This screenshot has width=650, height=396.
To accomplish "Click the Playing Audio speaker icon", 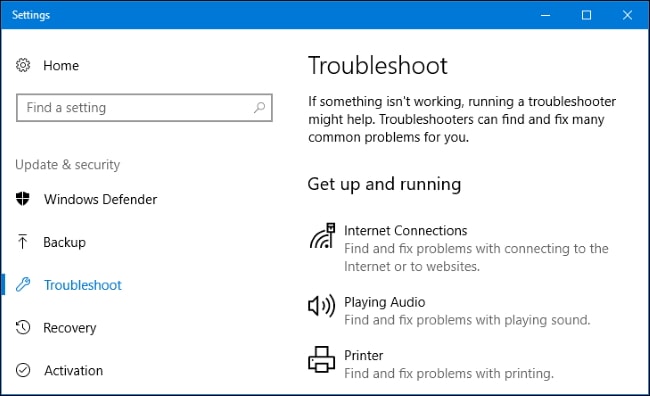I will click(321, 306).
